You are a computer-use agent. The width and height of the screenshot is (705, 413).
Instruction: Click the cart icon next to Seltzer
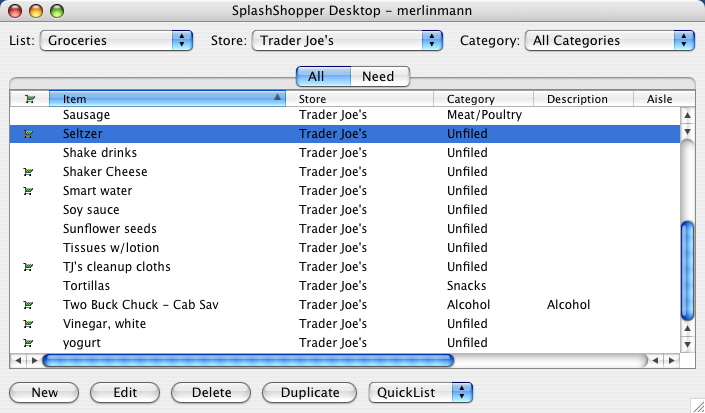pyautogui.click(x=28, y=134)
